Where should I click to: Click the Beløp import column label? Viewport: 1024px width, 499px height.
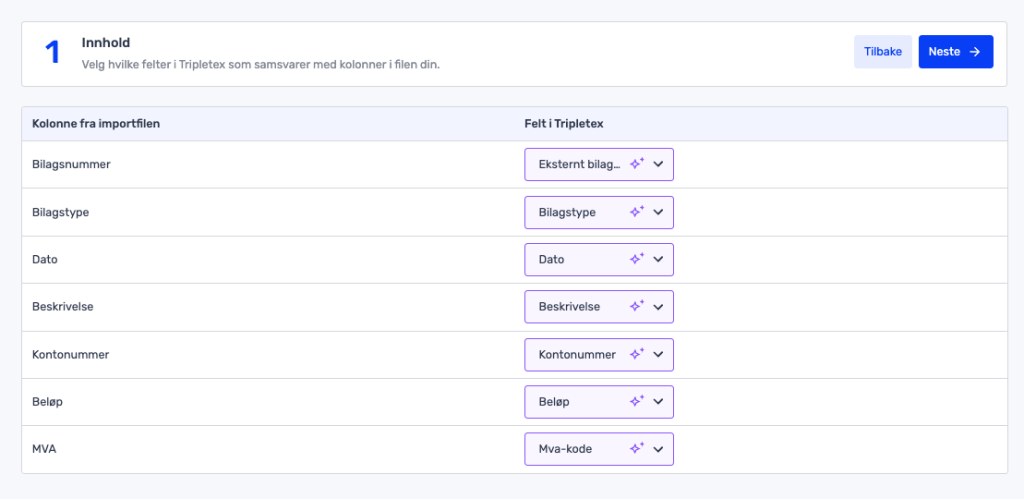(48, 402)
